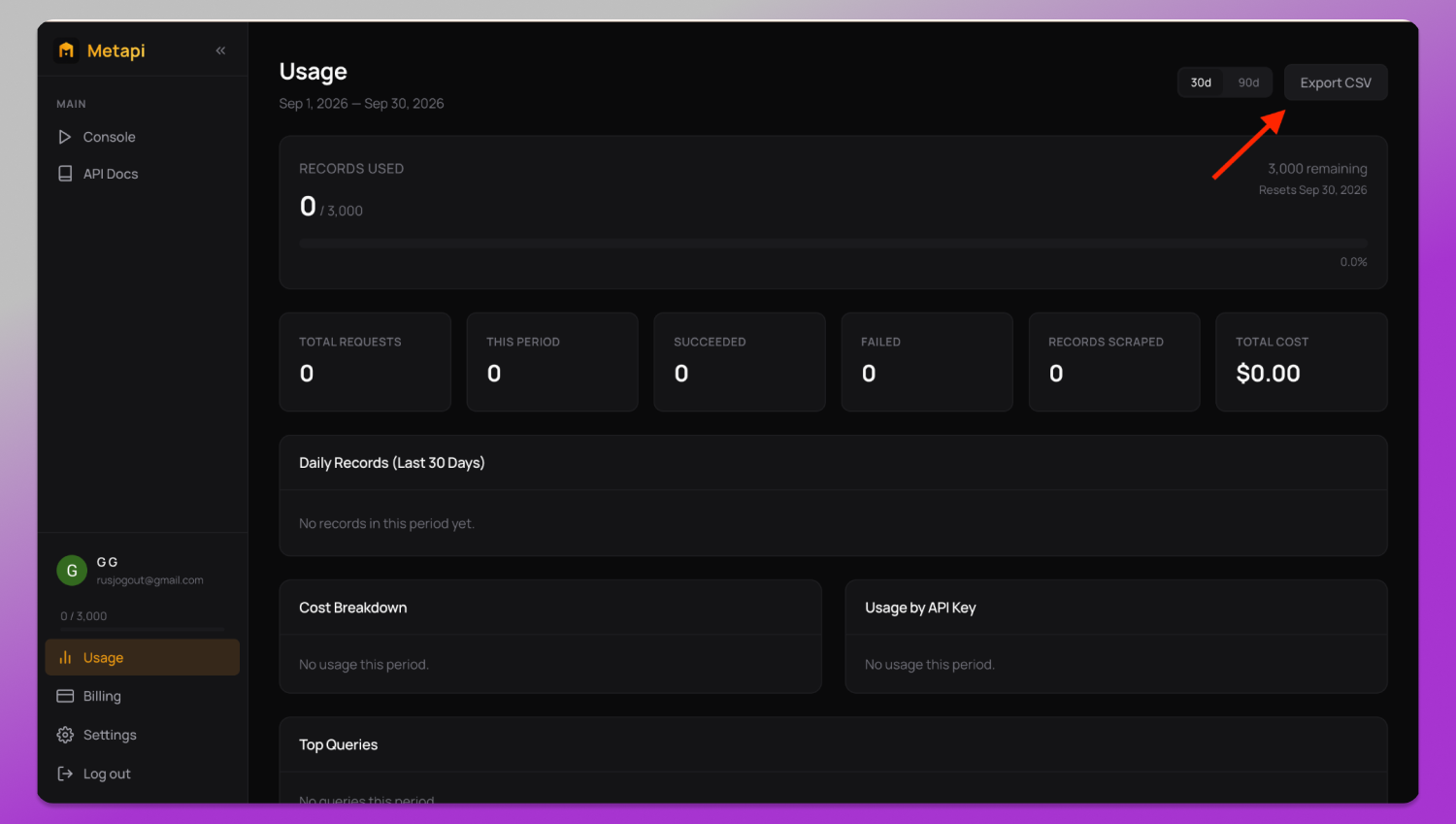Click the API Docs book icon

click(65, 174)
